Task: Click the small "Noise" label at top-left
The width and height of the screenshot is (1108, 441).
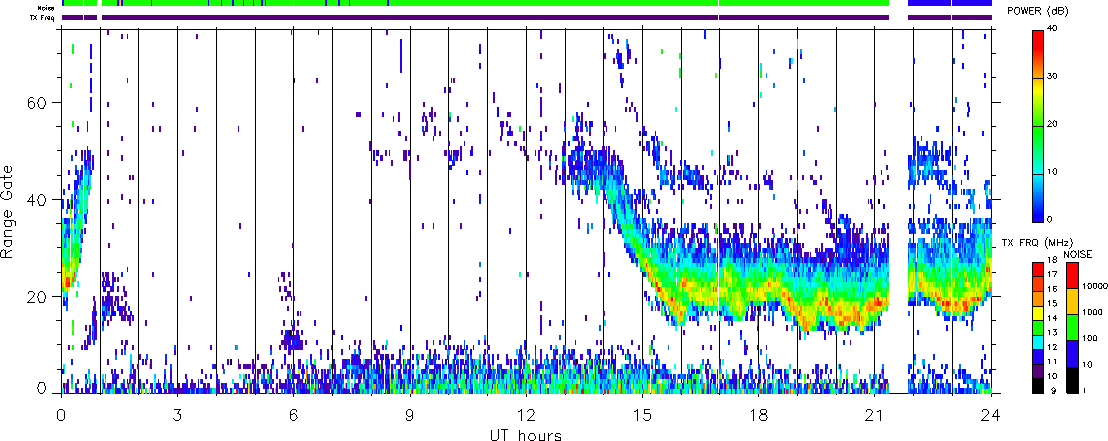Action: [x=47, y=6]
